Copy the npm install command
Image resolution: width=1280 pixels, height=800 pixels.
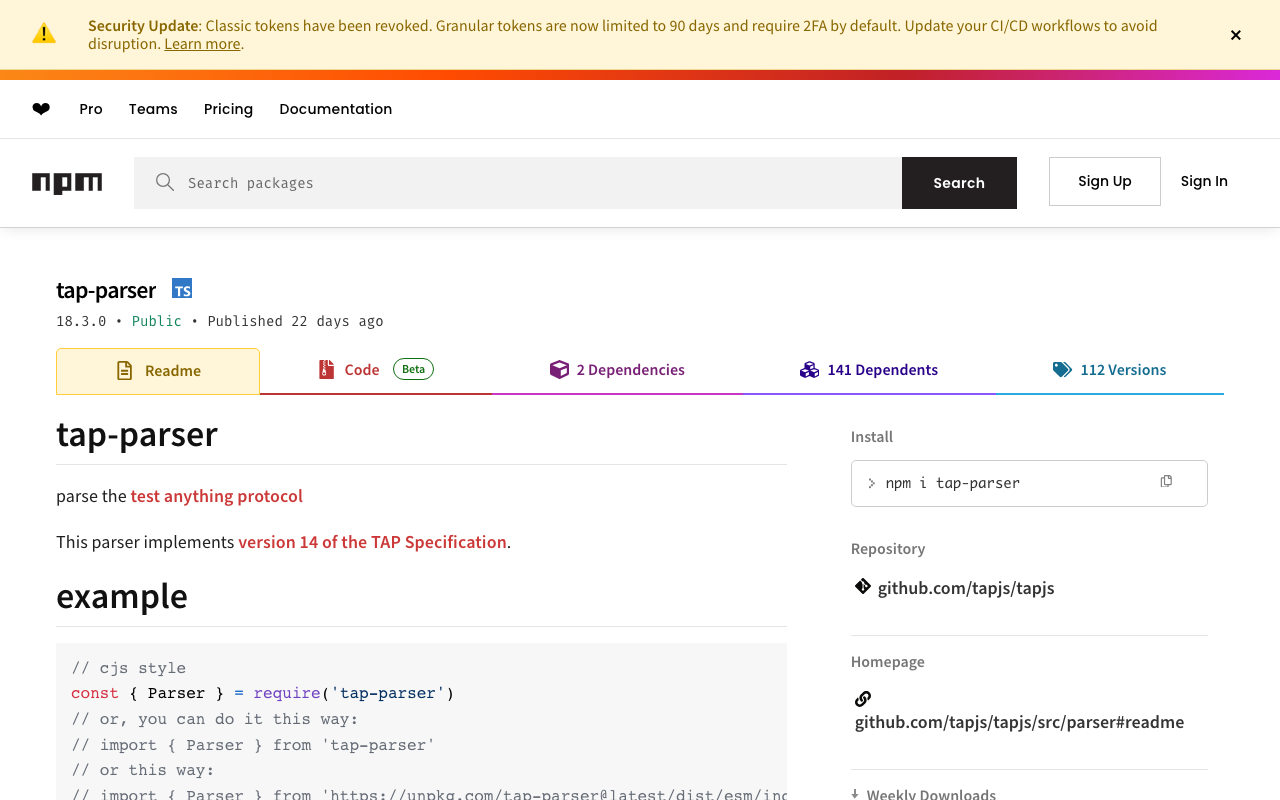1166,482
